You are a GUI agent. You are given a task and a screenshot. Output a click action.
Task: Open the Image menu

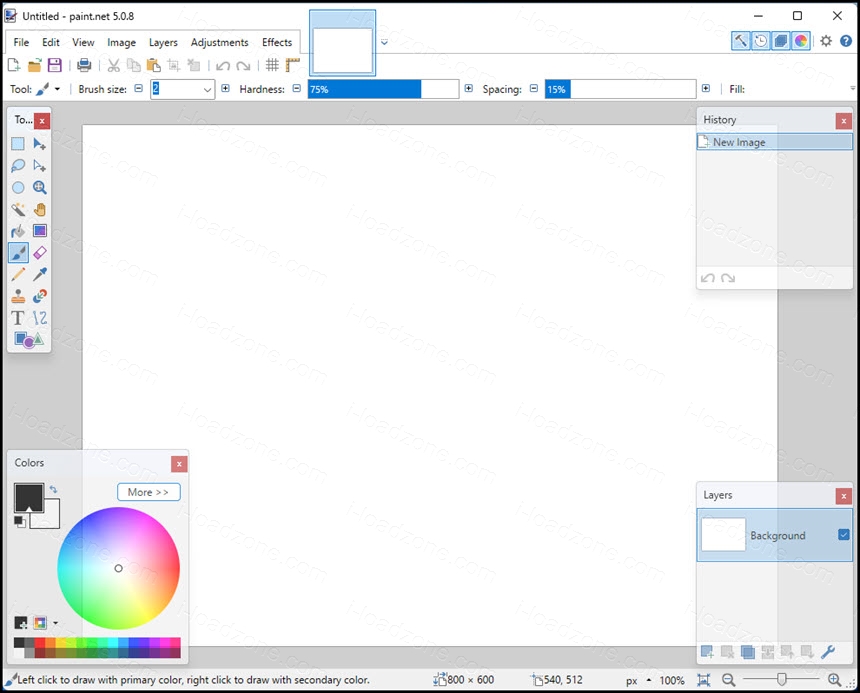click(121, 42)
